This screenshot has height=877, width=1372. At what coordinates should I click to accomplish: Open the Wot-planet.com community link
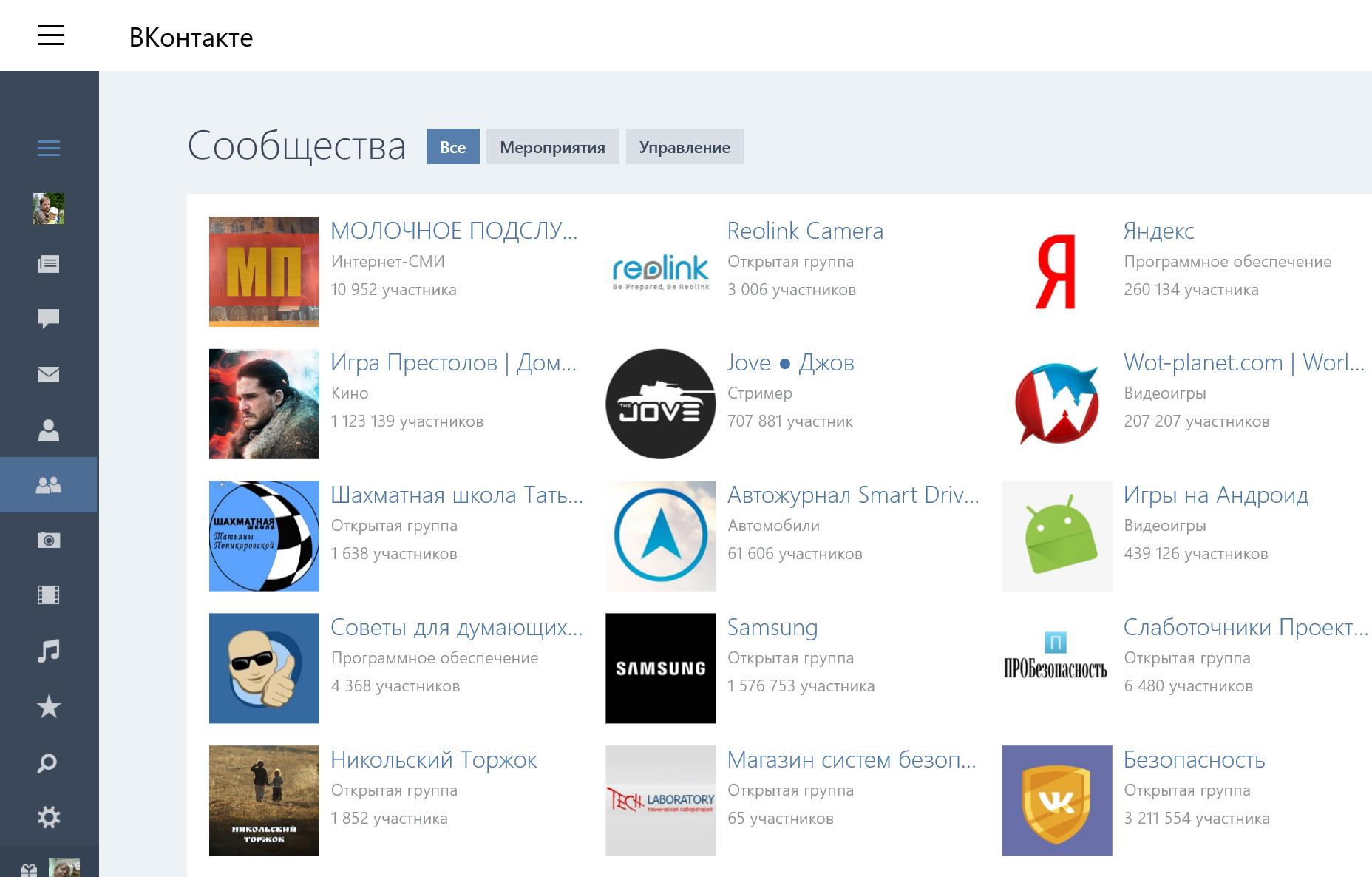(1244, 362)
